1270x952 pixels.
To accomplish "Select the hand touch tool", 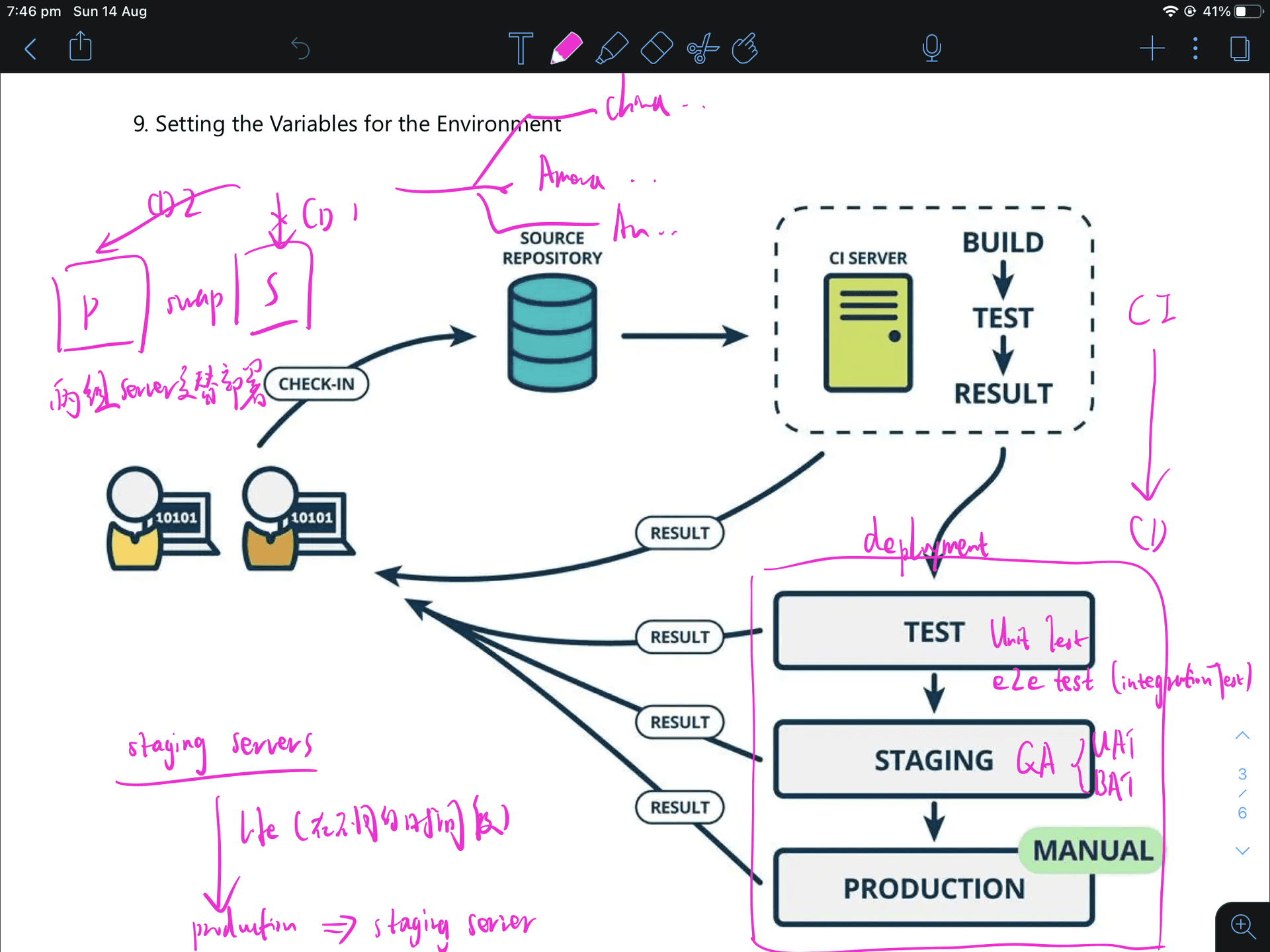I will (x=745, y=48).
